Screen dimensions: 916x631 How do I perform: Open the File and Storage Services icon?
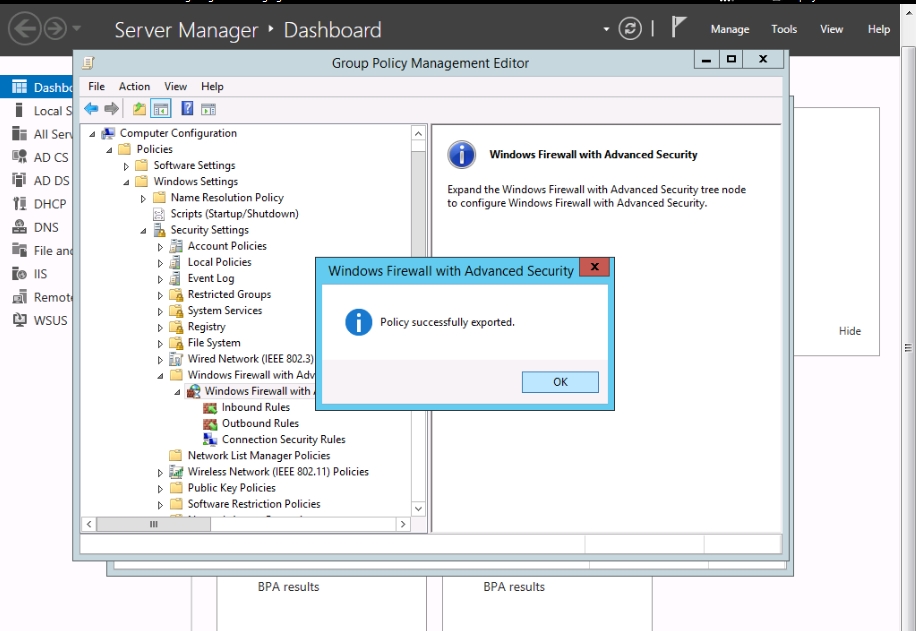[x=19, y=250]
